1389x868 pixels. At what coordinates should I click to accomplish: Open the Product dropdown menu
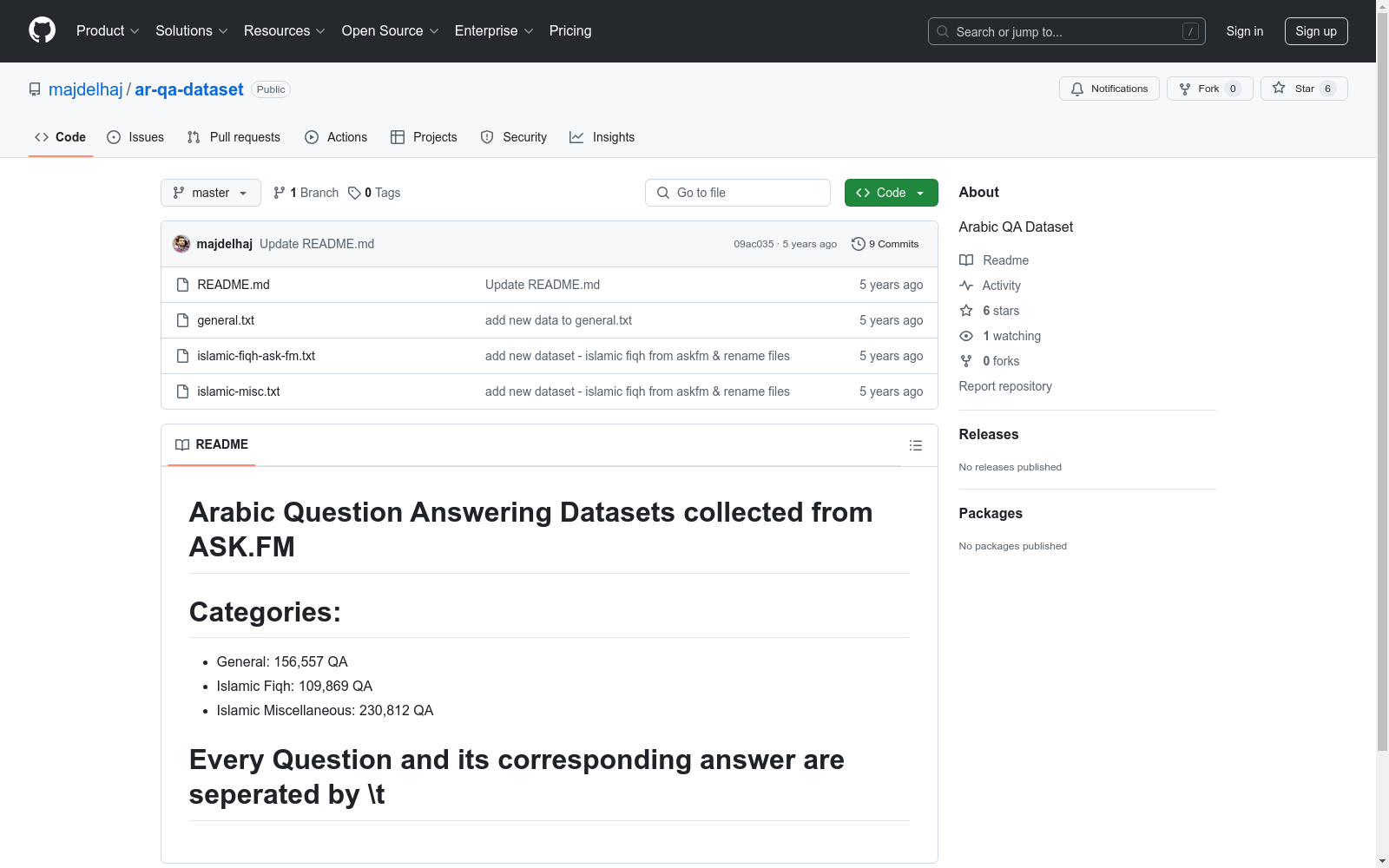(108, 31)
